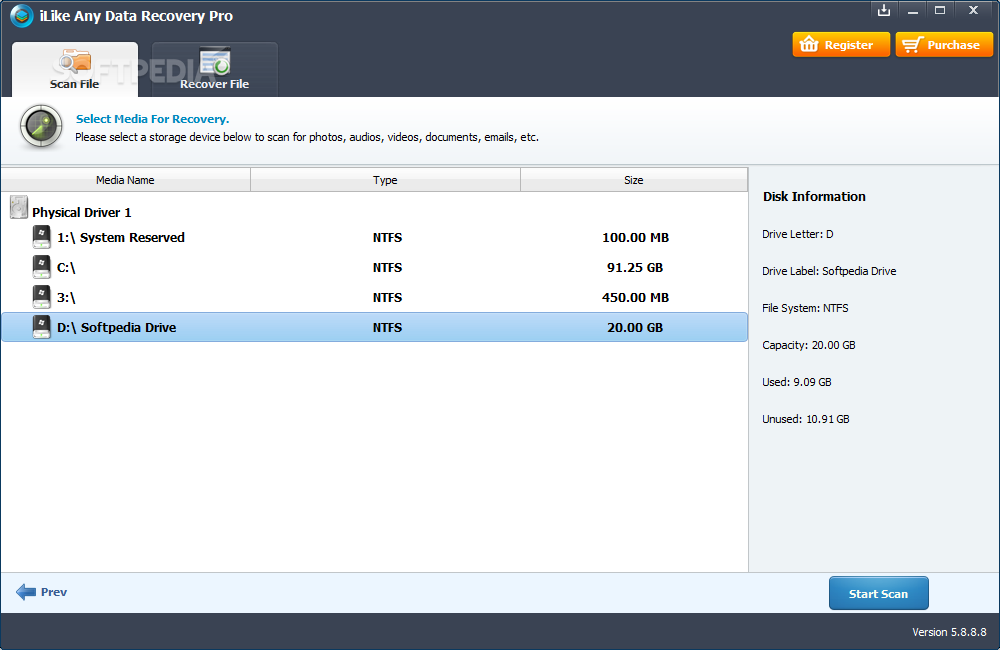Sort by the Media Name column header
The width and height of the screenshot is (1000, 650).
(x=126, y=180)
